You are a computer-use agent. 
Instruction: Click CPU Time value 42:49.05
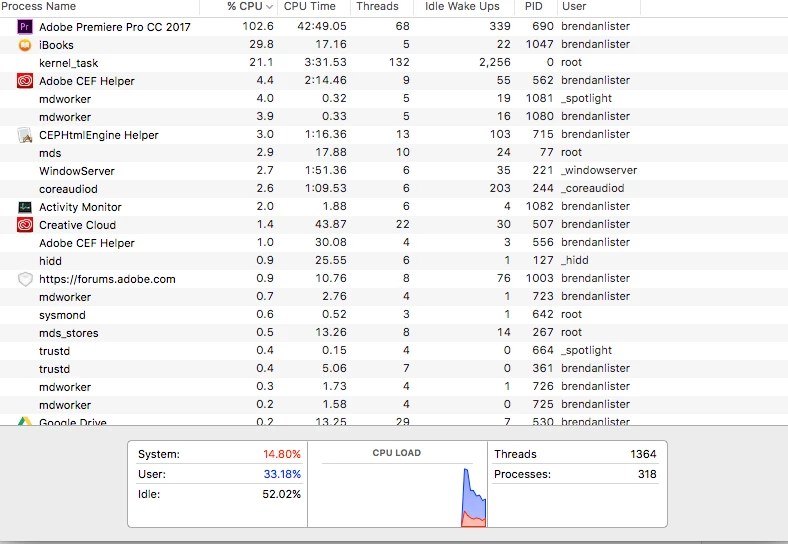322,26
